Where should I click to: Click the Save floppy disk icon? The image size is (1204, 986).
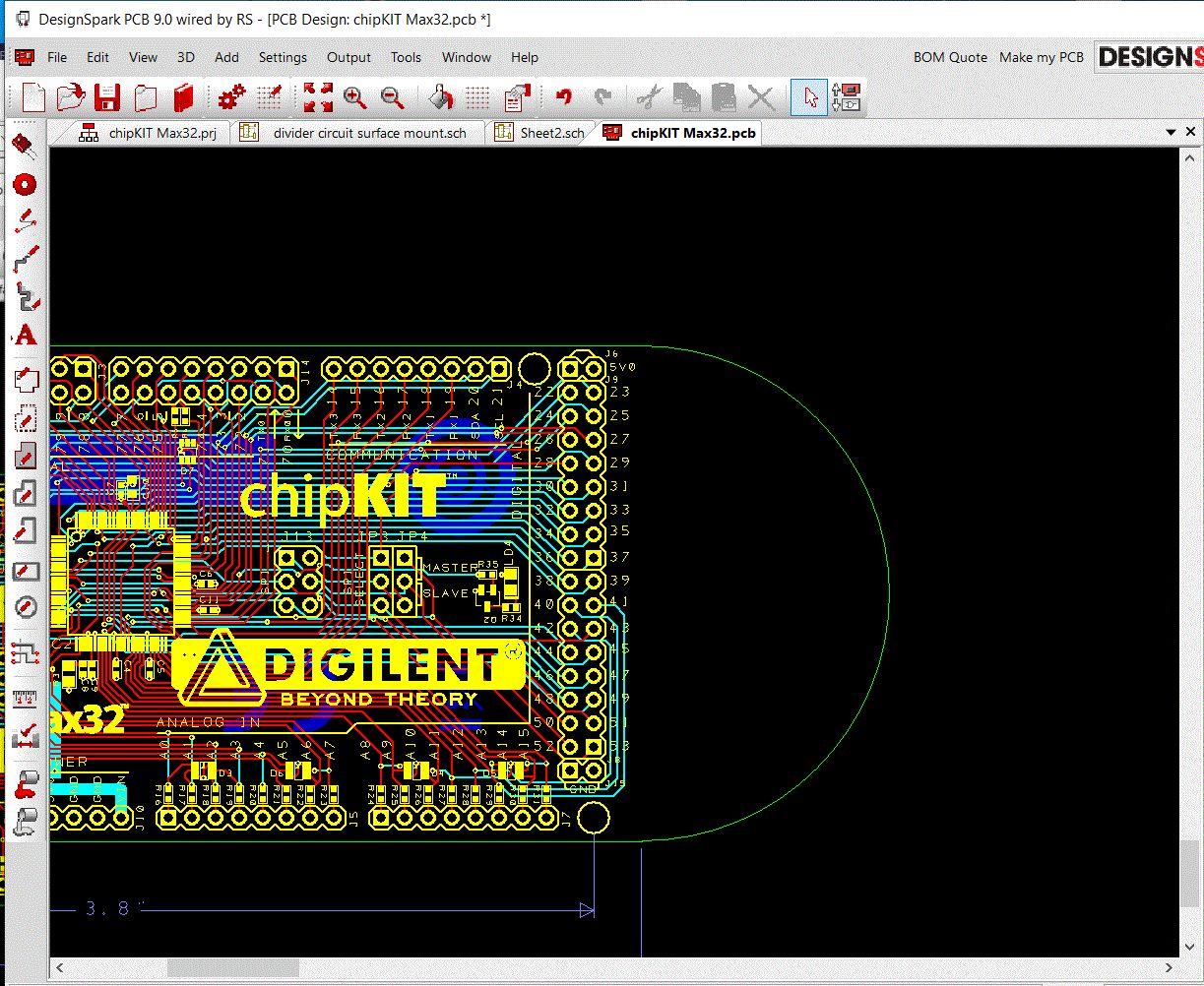coord(106,97)
